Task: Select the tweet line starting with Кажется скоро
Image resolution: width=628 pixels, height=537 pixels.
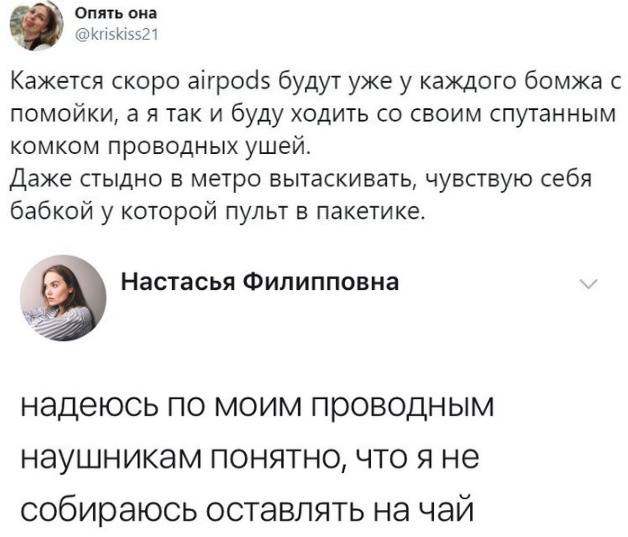Action: click(316, 83)
